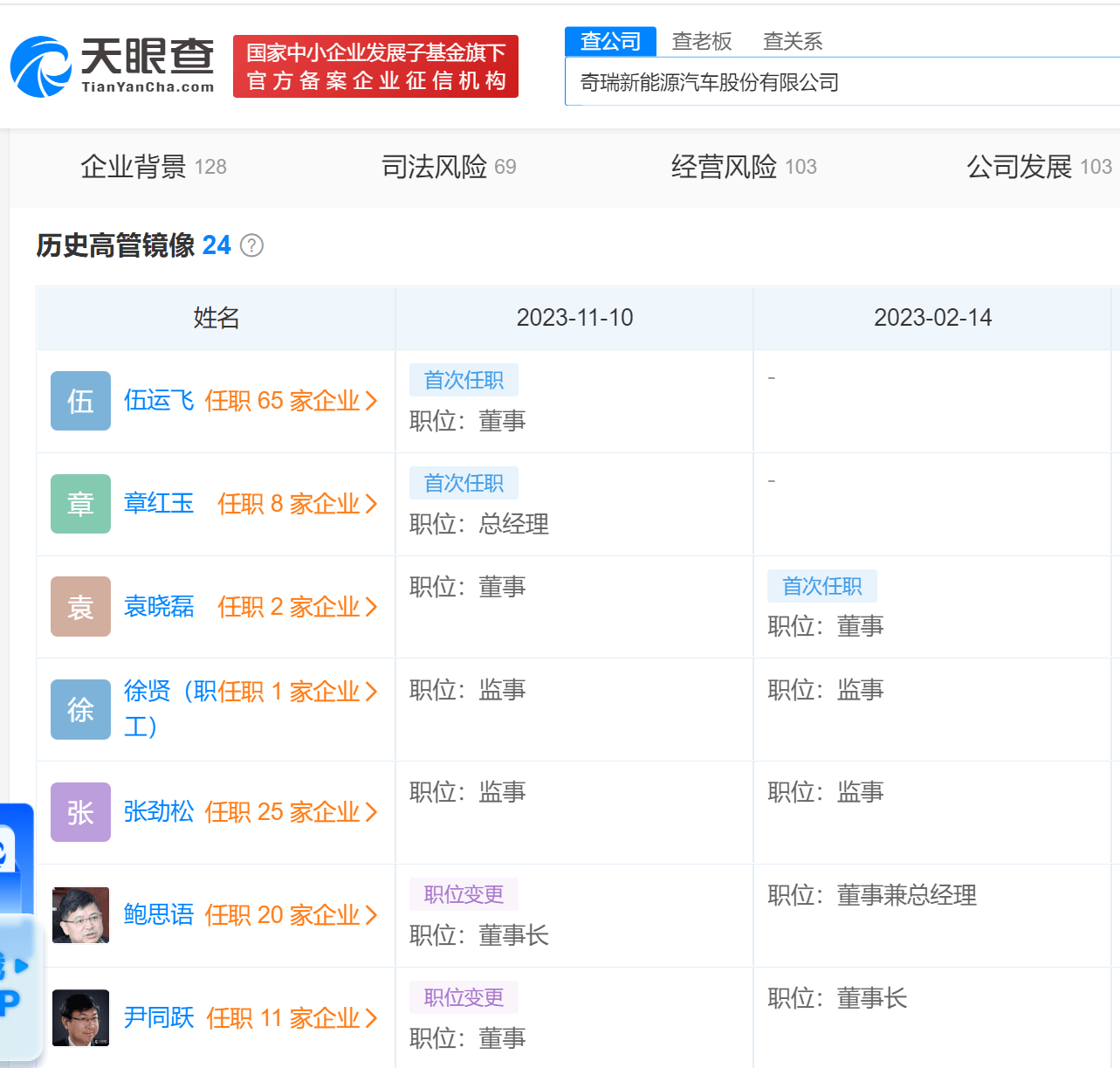Open 鲍思语's name link

click(159, 914)
